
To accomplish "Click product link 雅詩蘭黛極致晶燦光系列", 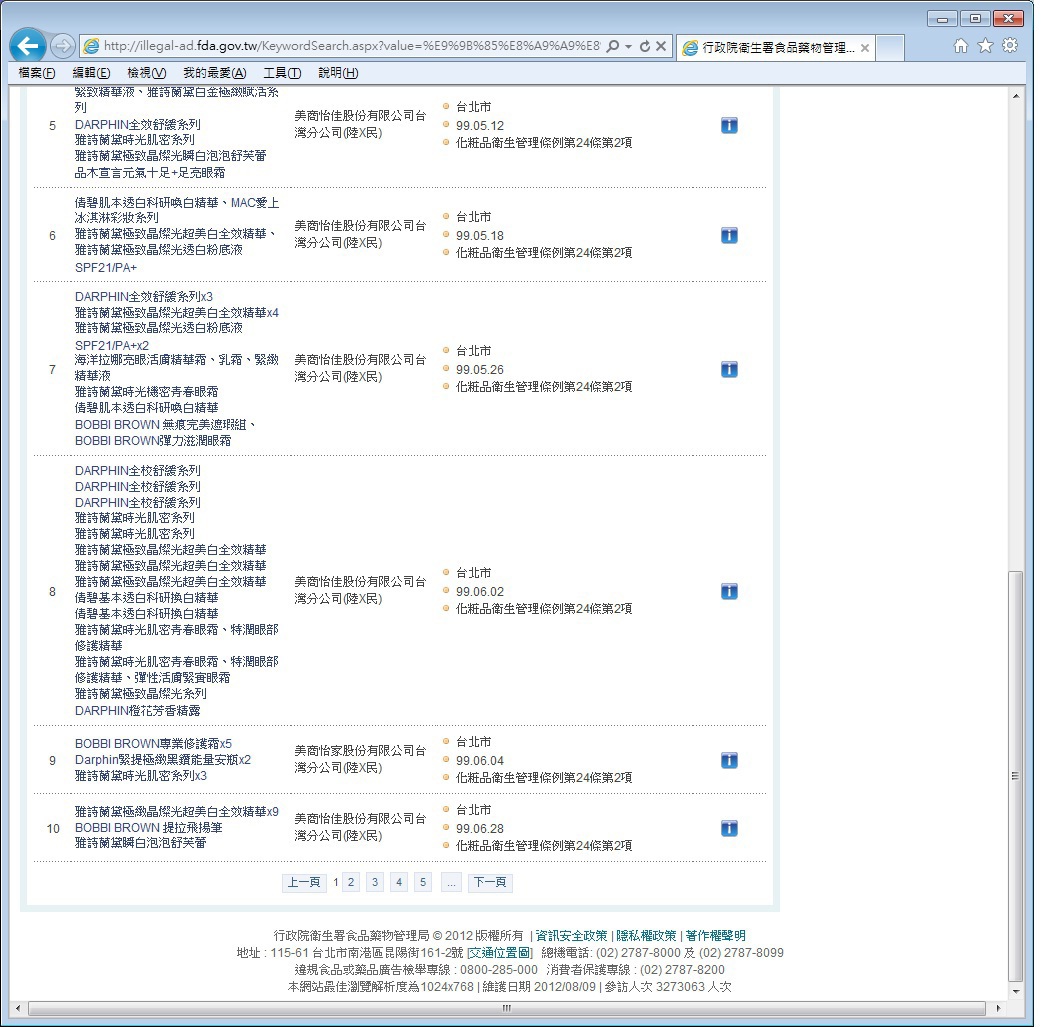I will [x=140, y=694].
